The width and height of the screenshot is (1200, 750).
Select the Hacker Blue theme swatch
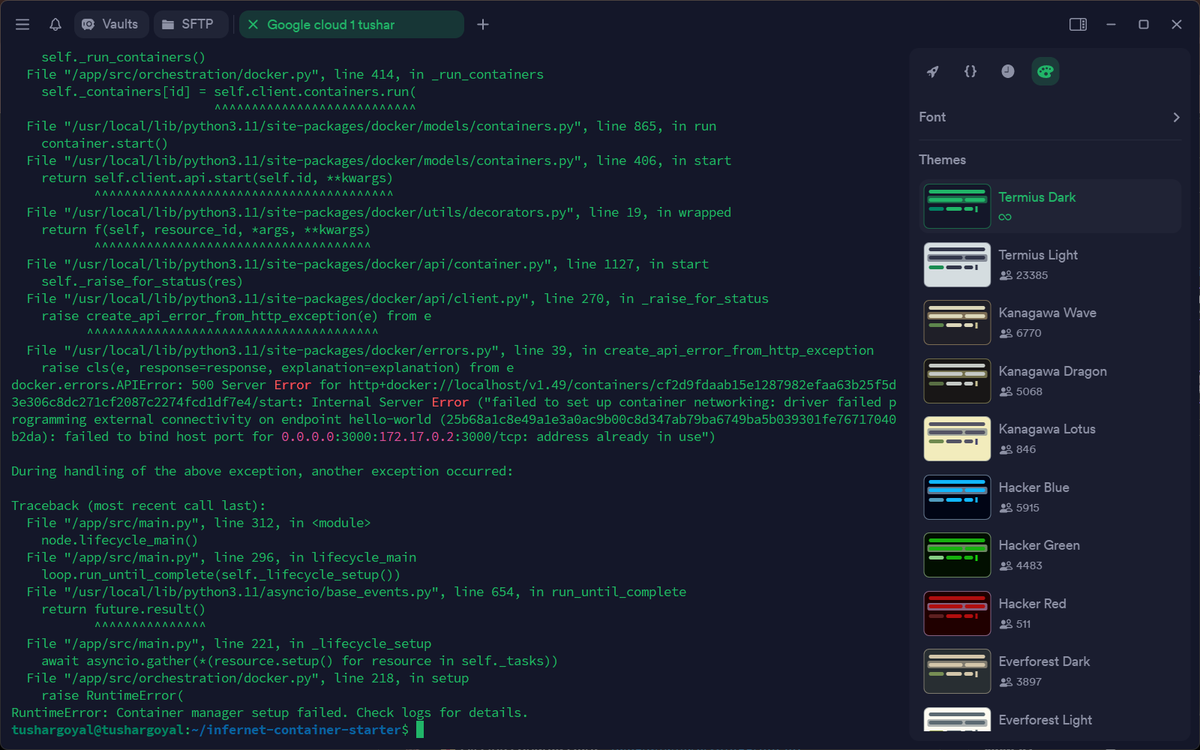tap(957, 497)
